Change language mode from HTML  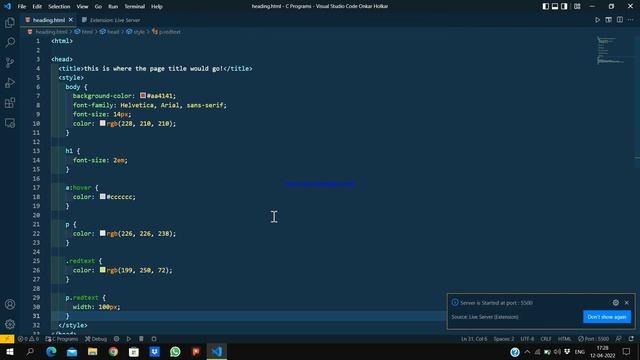click(564, 339)
